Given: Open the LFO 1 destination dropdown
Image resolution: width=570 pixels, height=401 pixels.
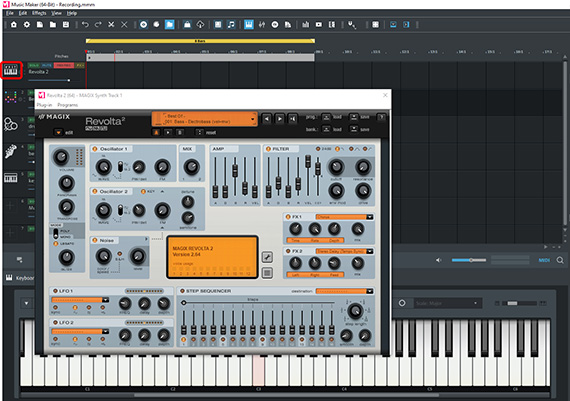Looking at the screenshot, I should (x=80, y=300).
